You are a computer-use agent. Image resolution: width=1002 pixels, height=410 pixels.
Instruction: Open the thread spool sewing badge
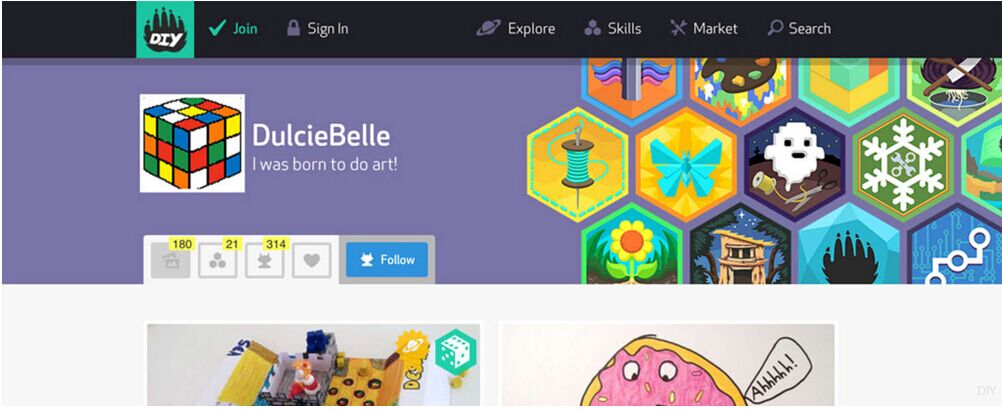(x=578, y=165)
